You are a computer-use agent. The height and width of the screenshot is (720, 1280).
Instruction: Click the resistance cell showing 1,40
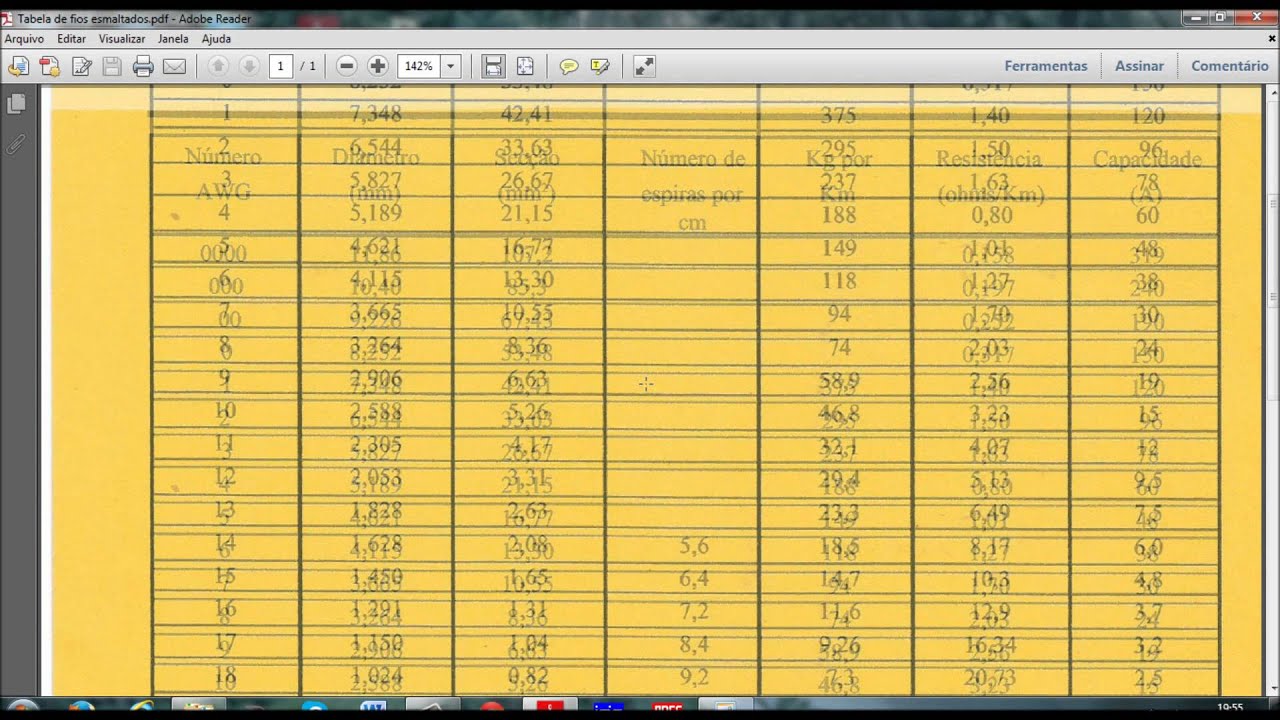(989, 116)
